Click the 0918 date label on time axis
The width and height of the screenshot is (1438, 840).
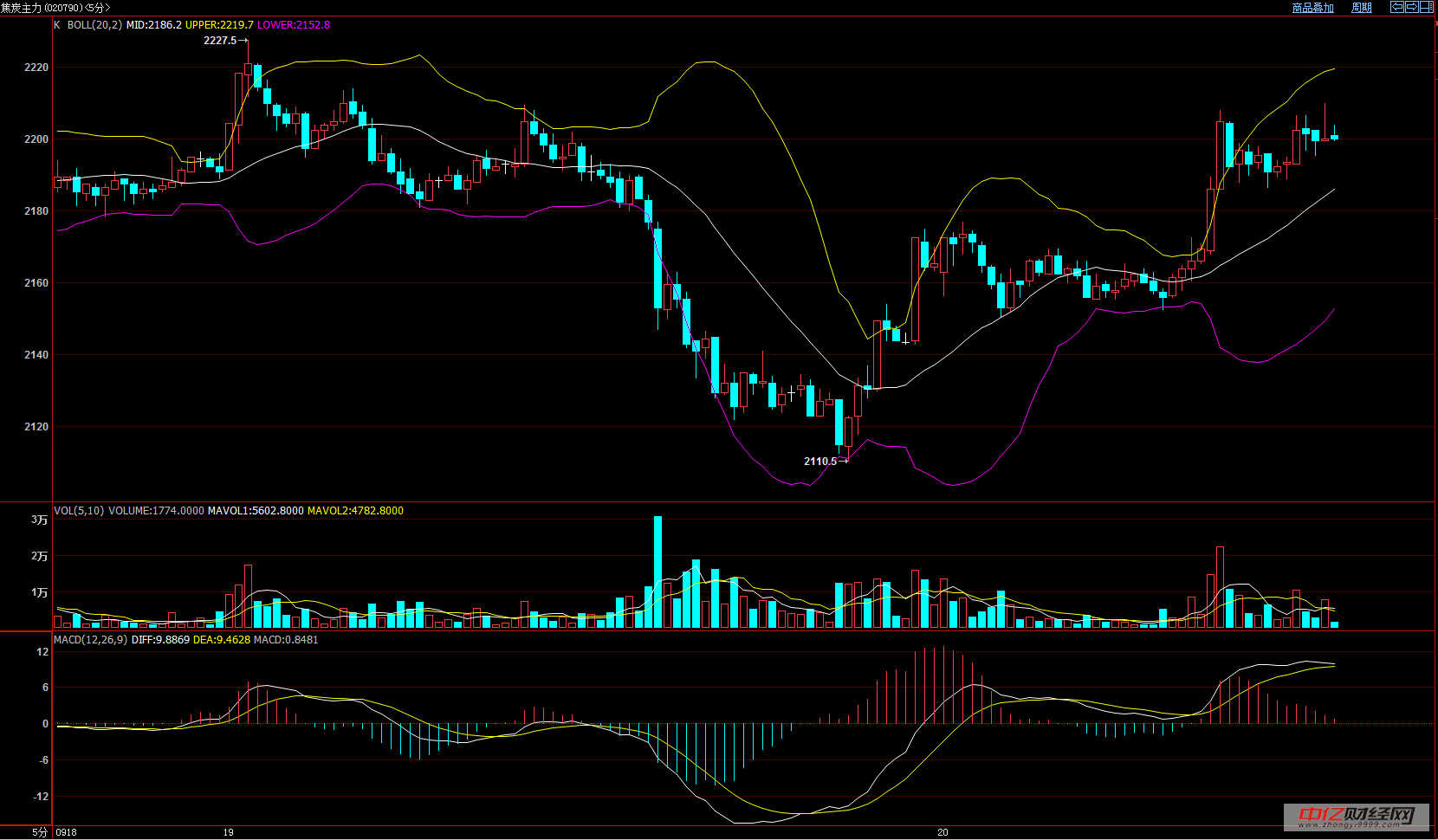66,832
